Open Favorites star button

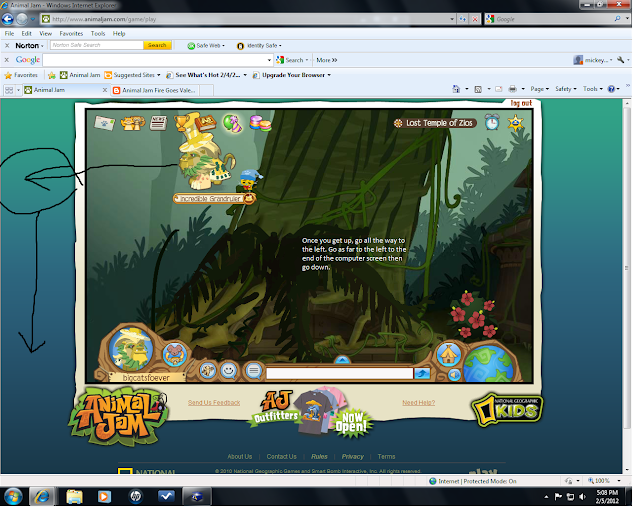(21, 75)
